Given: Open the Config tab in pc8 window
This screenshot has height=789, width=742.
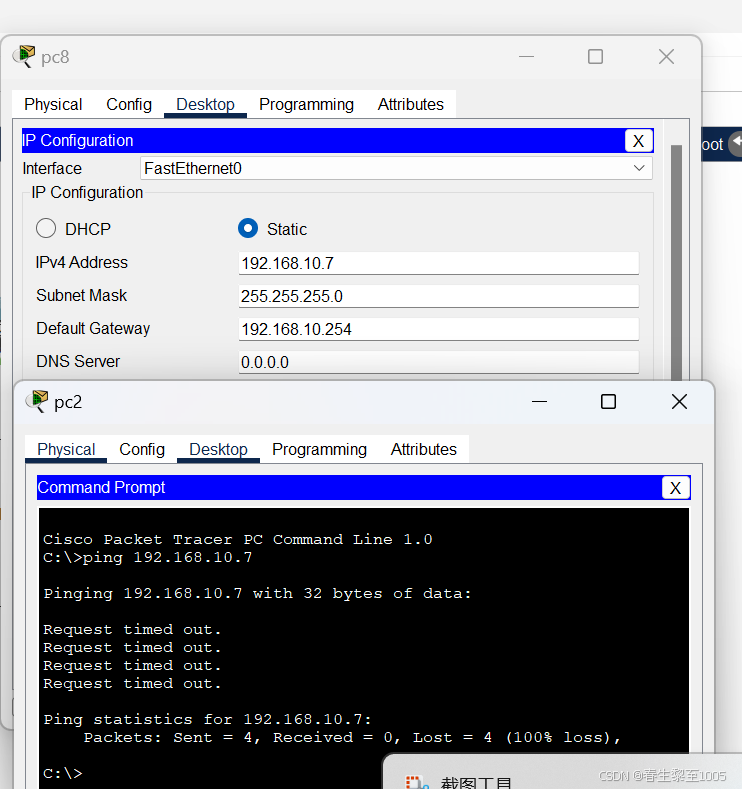Looking at the screenshot, I should pos(129,104).
